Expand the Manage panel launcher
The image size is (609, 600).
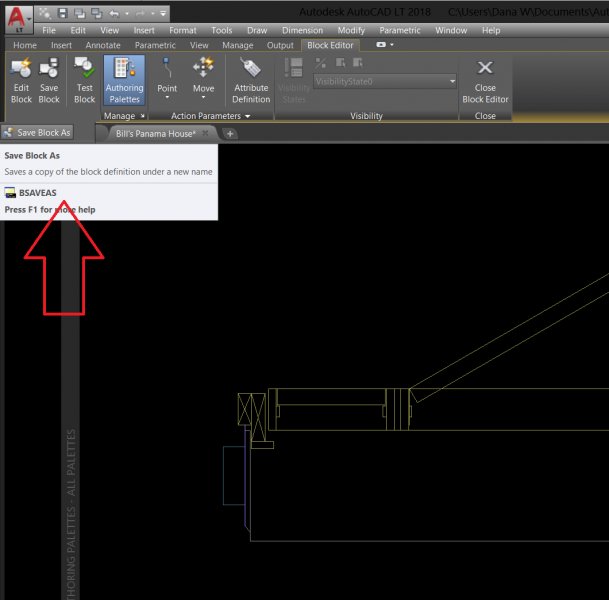click(x=143, y=117)
